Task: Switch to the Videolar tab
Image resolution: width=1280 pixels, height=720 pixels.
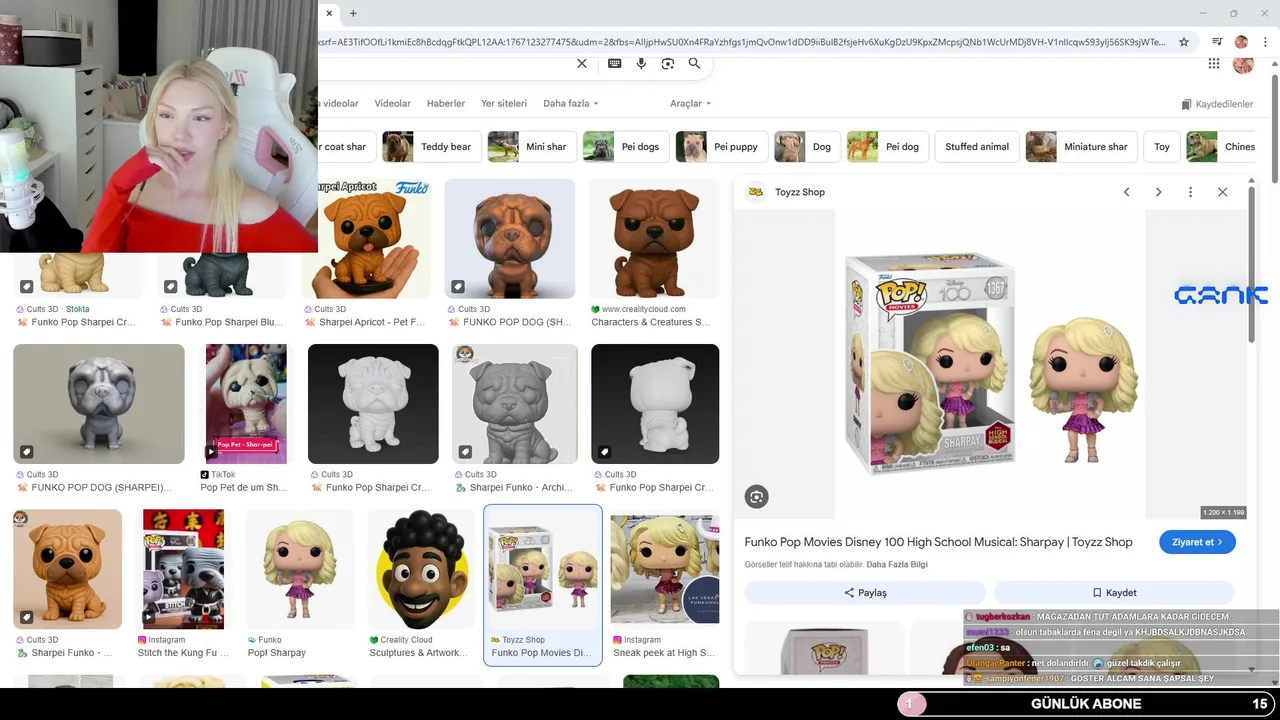Action: tap(392, 103)
